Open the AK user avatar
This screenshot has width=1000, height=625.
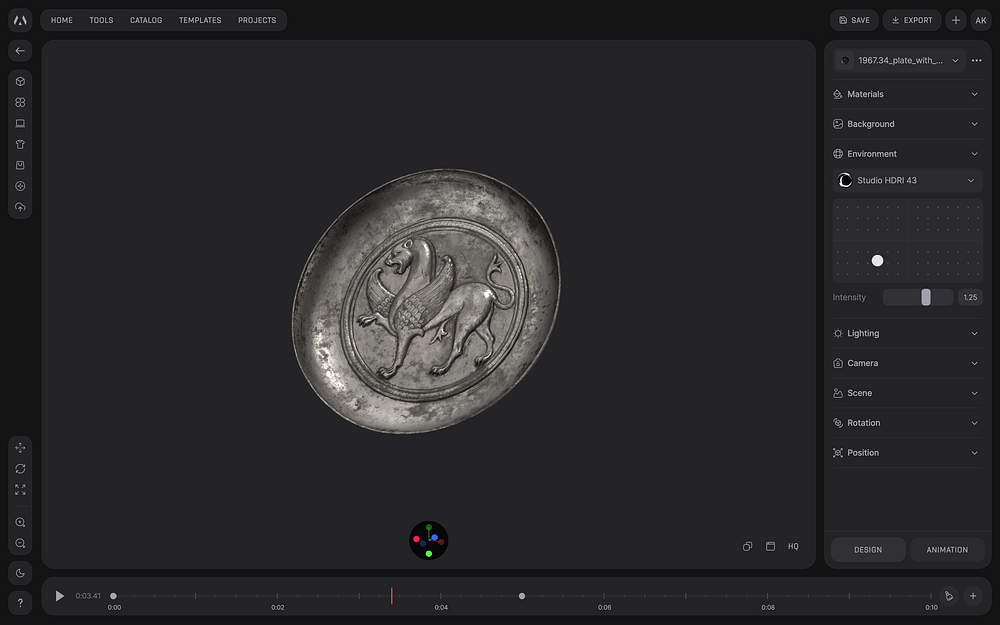pyautogui.click(x=981, y=20)
